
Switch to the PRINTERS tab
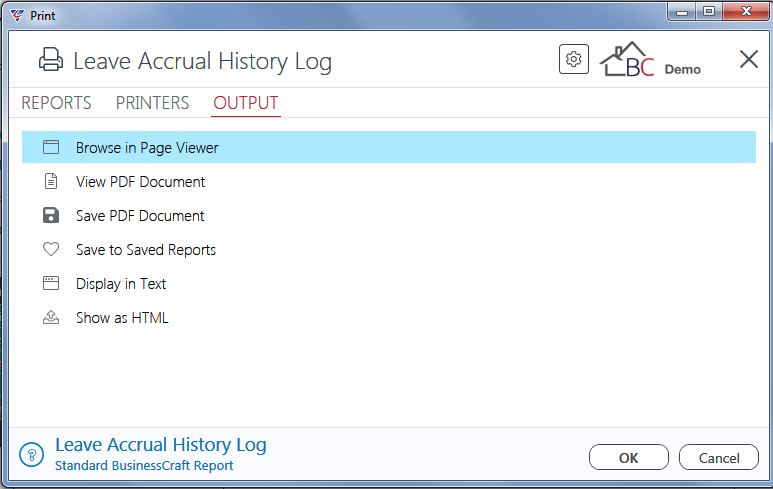pyautogui.click(x=152, y=103)
